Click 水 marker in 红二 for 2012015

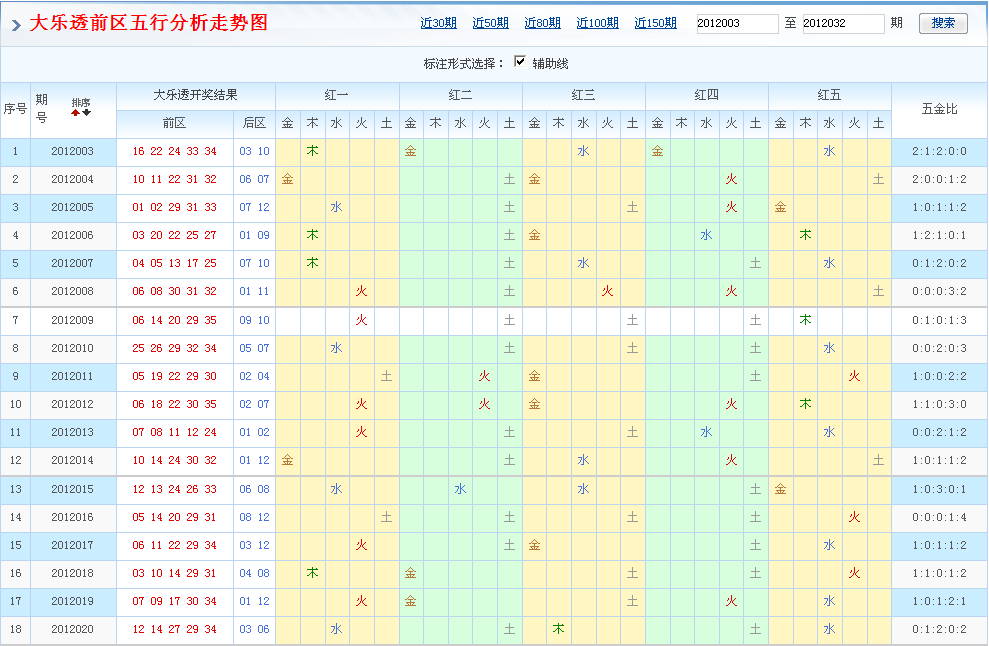[460, 489]
